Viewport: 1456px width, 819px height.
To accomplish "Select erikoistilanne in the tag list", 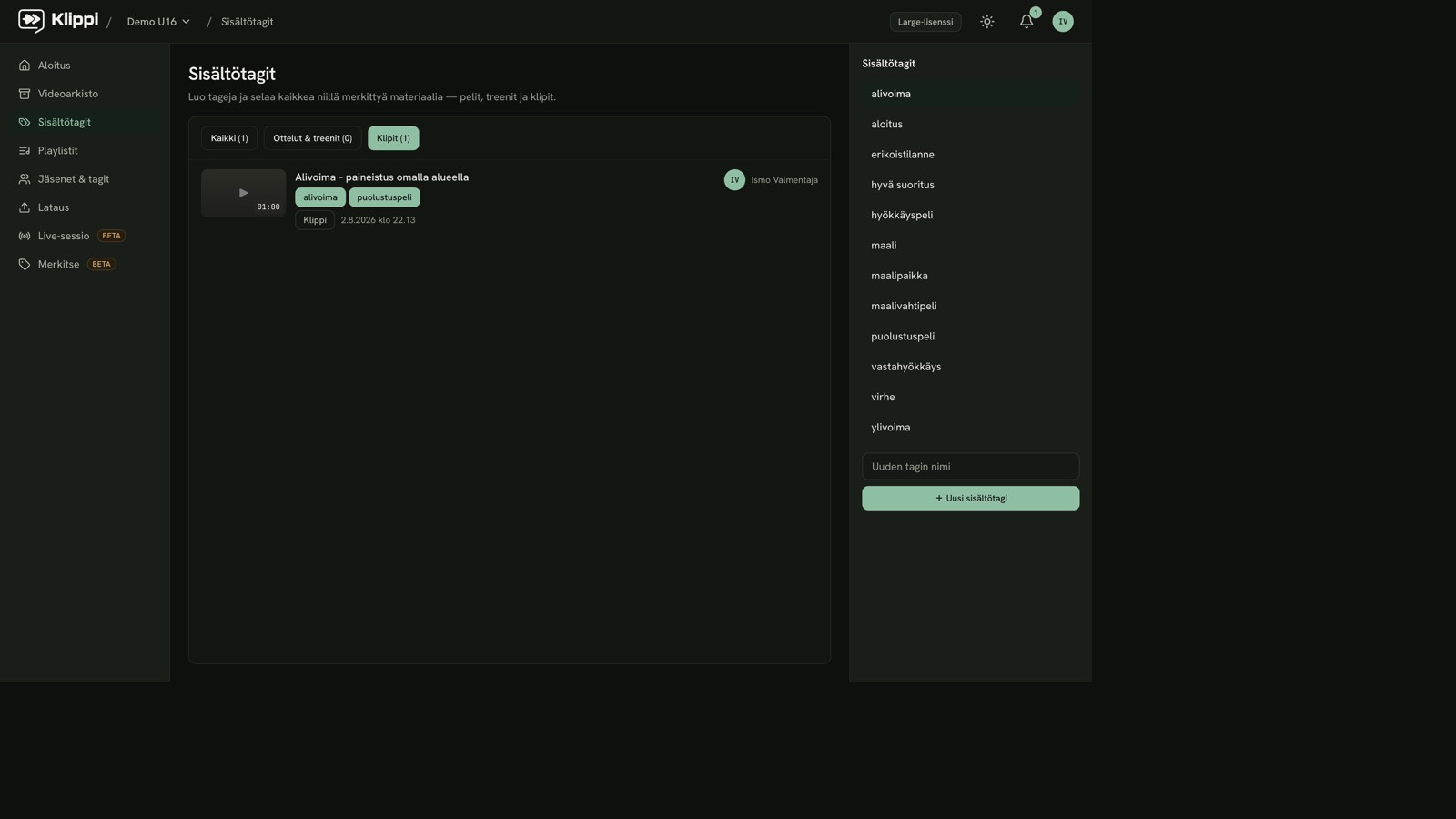I will 971,155.
